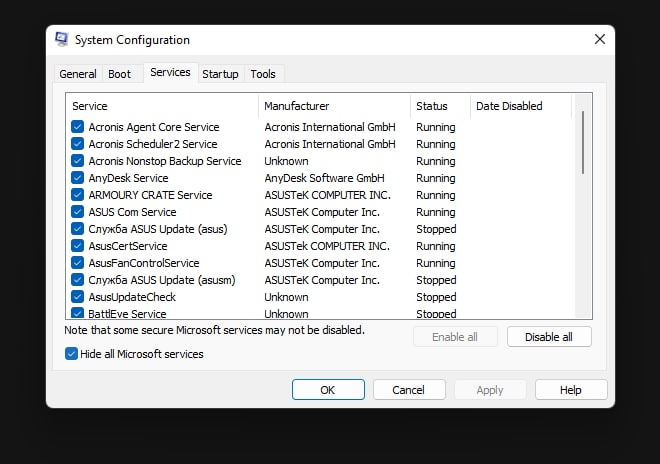
Task: Select the 'Acronis Agent Core Service' row text
Action: (154, 127)
